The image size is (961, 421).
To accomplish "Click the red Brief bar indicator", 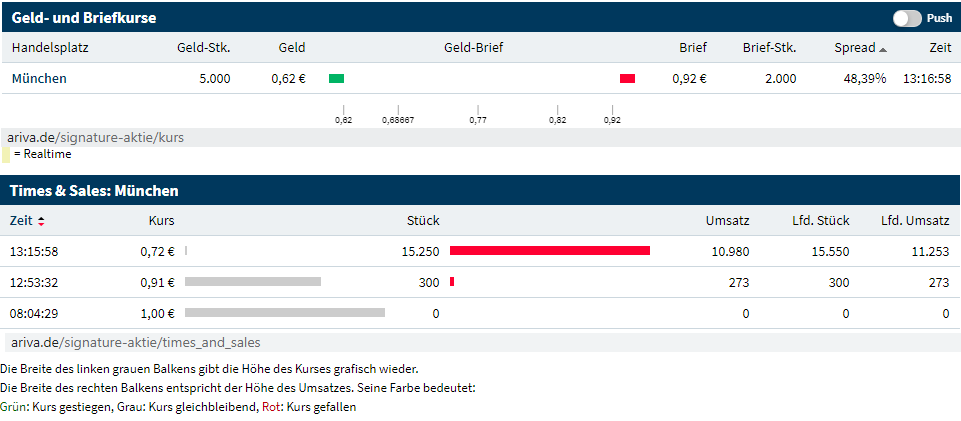I will [627, 79].
